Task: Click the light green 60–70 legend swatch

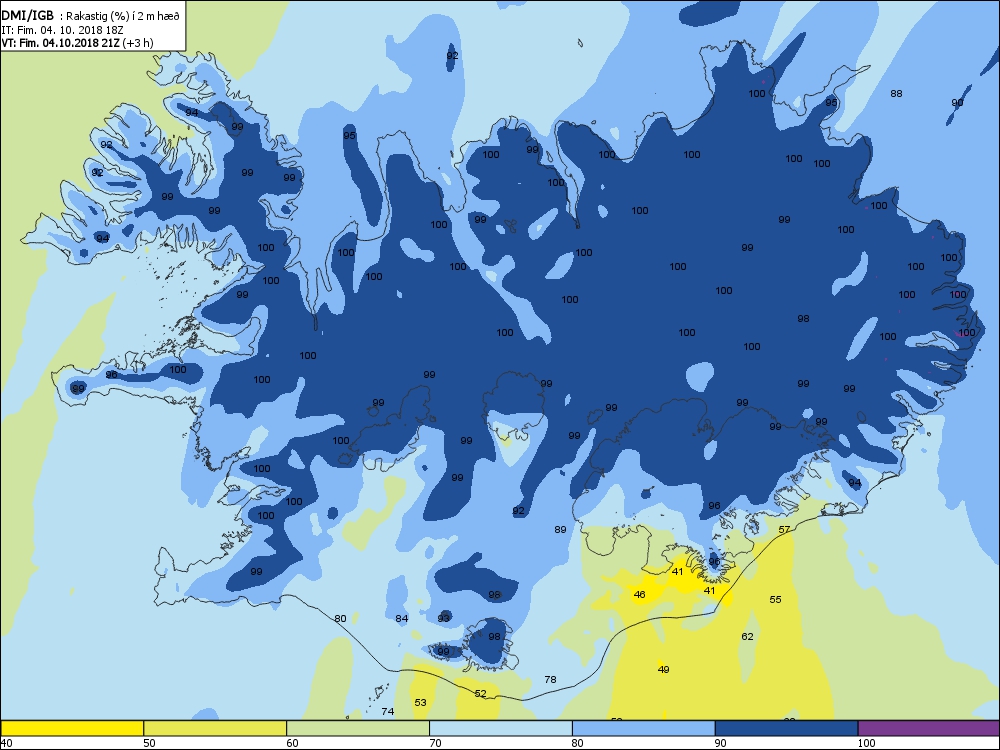Action: coord(358,728)
